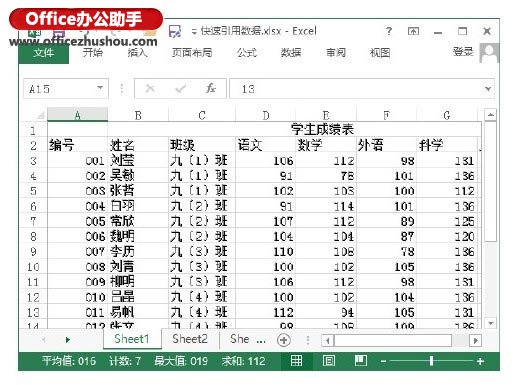Click the 班级 header cell
The image size is (515, 385).
tap(202, 146)
